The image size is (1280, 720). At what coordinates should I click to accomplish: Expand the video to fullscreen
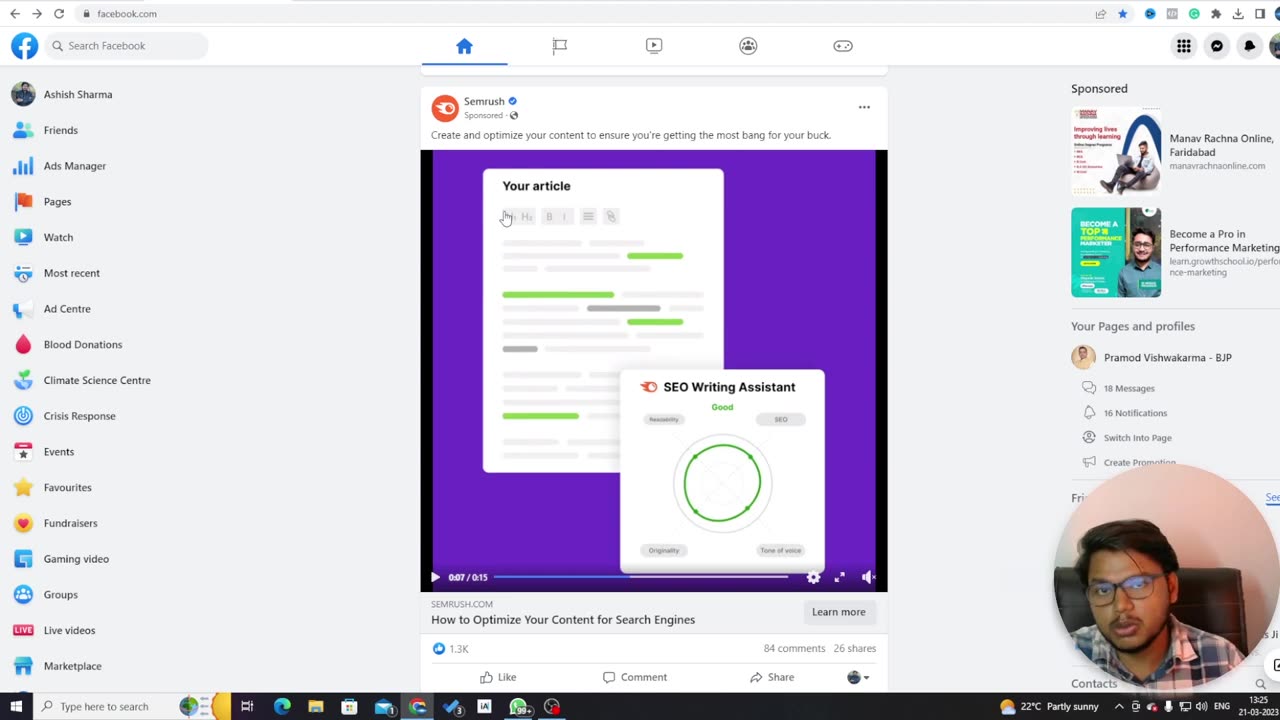click(x=840, y=577)
